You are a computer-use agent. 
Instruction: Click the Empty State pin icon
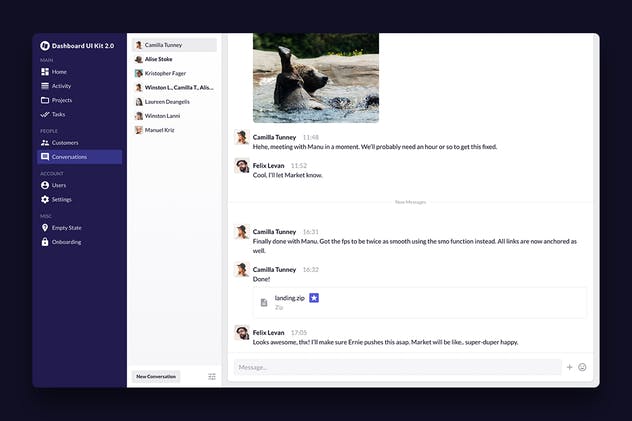point(45,228)
